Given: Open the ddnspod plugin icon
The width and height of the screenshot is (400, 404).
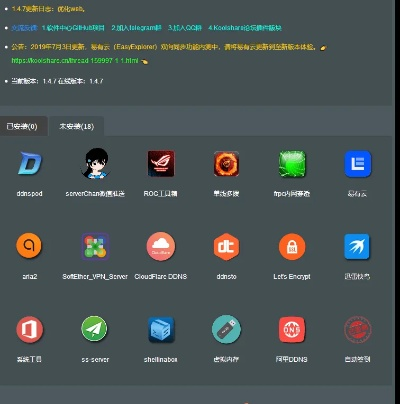Looking at the screenshot, I should (29, 163).
